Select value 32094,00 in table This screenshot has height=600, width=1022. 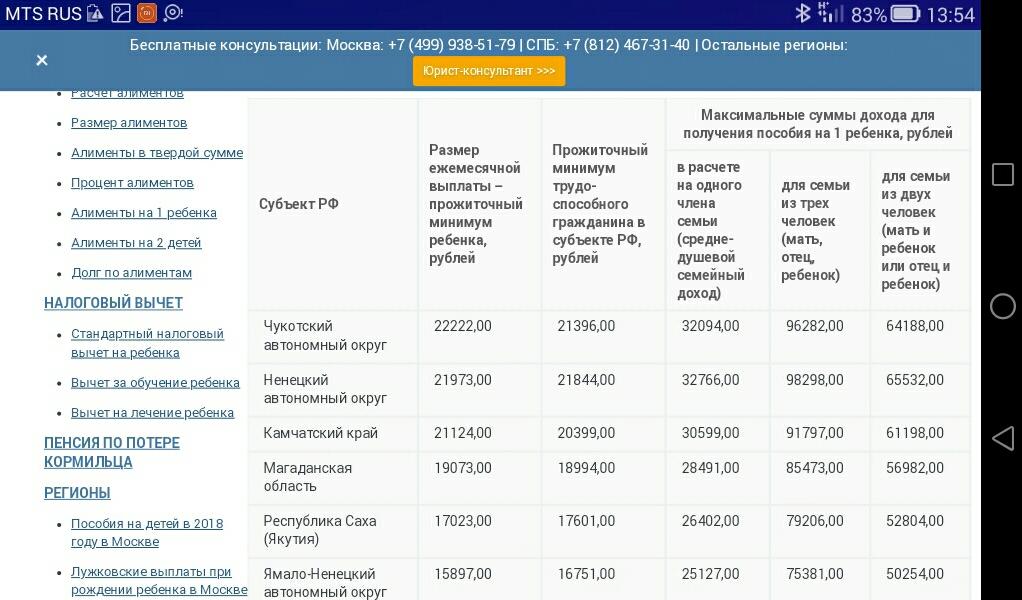click(710, 326)
